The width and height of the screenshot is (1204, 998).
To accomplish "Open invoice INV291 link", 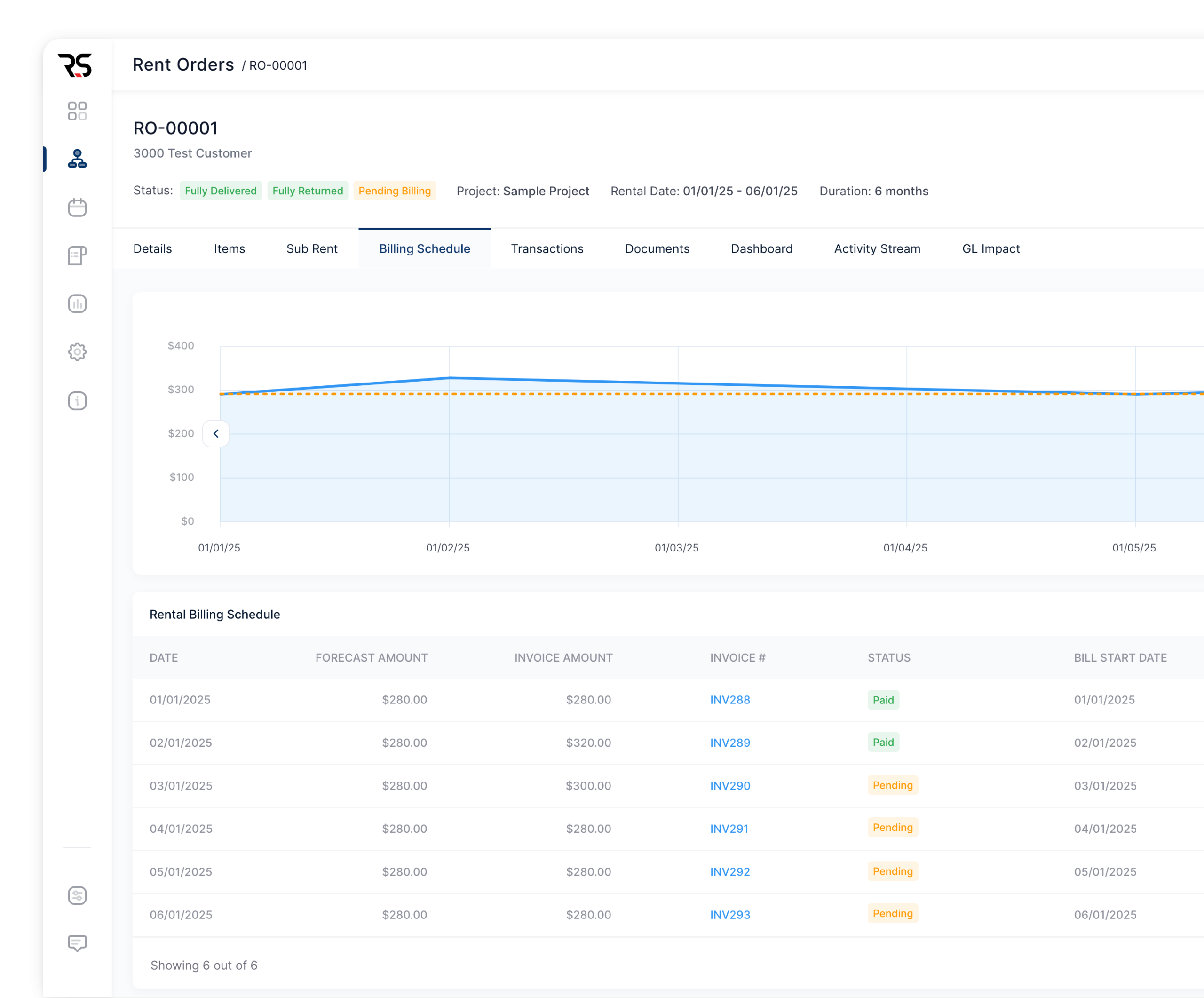I will click(x=729, y=829).
